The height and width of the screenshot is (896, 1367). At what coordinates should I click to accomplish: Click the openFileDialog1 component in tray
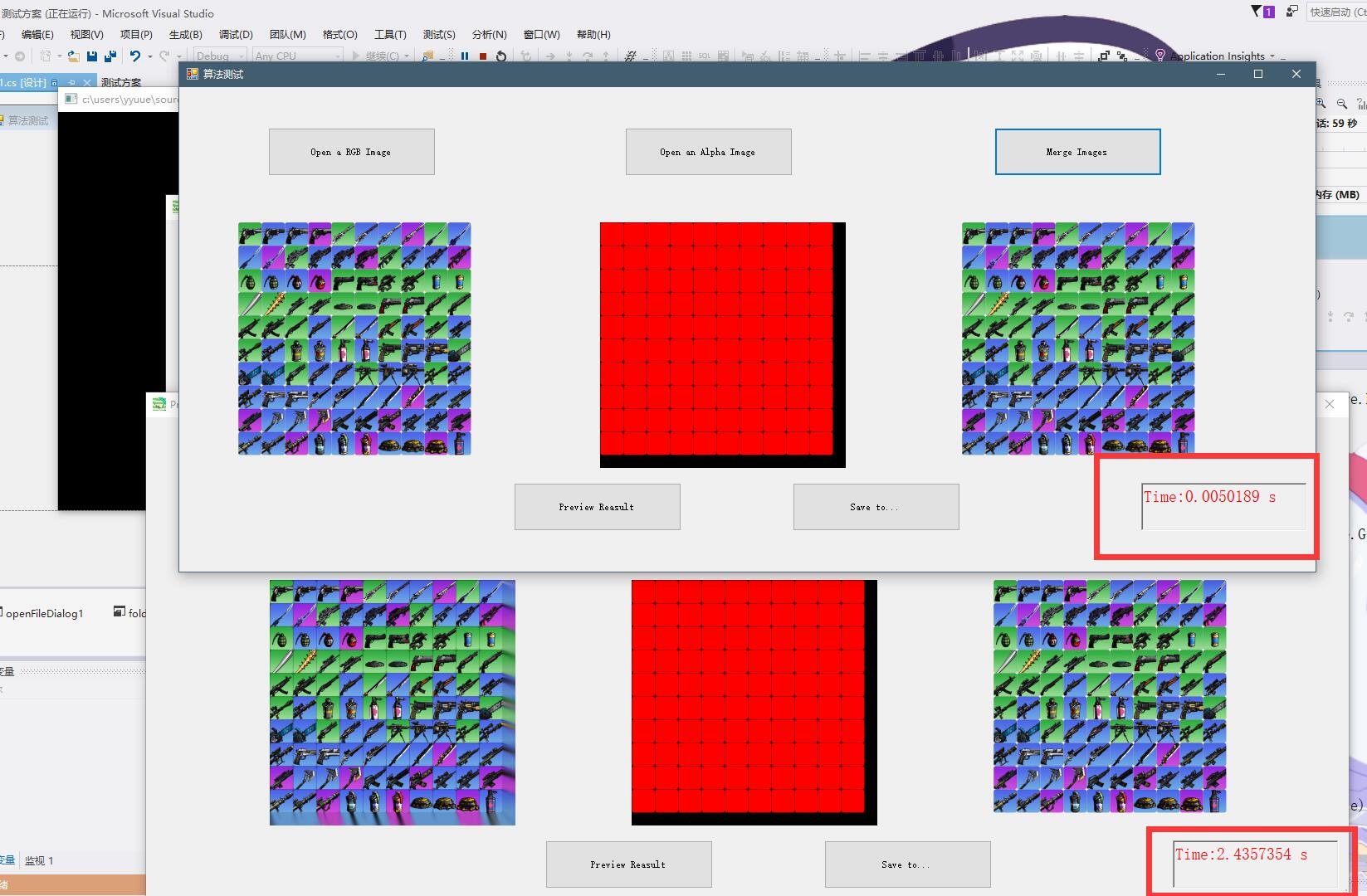(42, 613)
